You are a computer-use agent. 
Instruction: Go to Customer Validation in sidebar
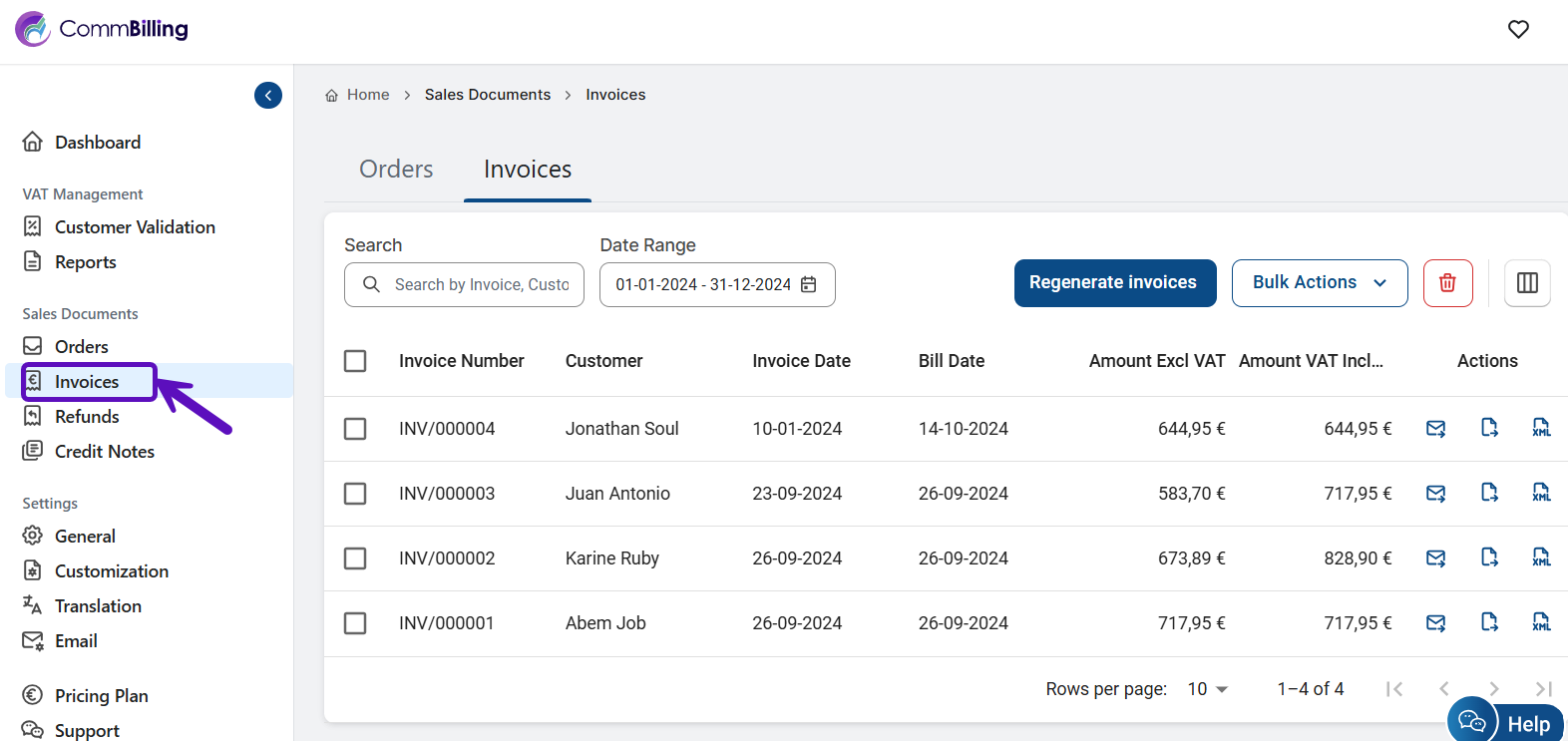coord(135,227)
